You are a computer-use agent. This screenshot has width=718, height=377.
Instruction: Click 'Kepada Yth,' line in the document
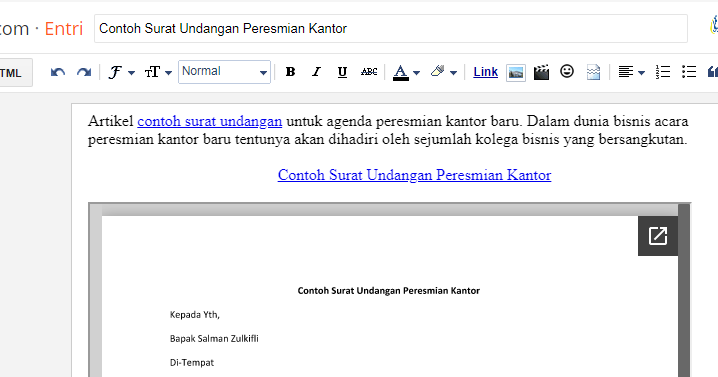[x=195, y=315]
